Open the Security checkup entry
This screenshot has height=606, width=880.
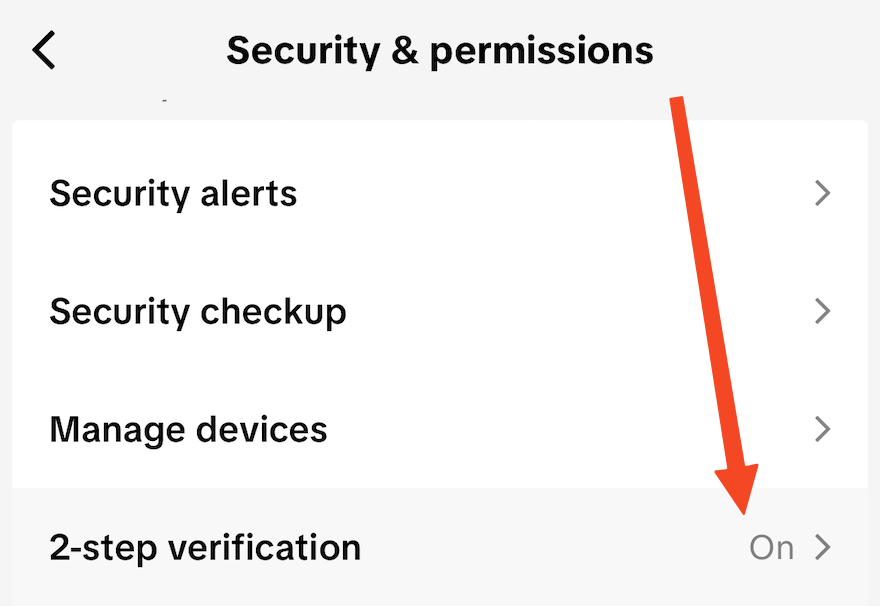(198, 312)
